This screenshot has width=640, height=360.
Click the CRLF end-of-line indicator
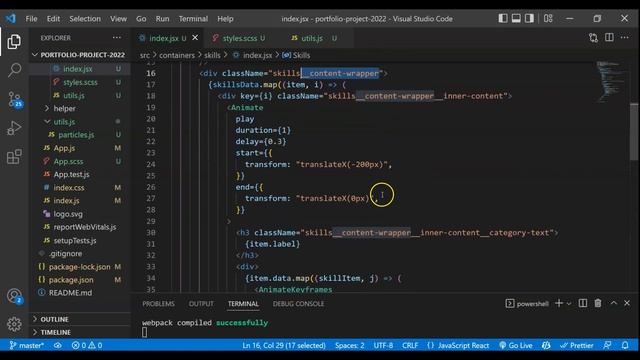pyautogui.click(x=410, y=345)
